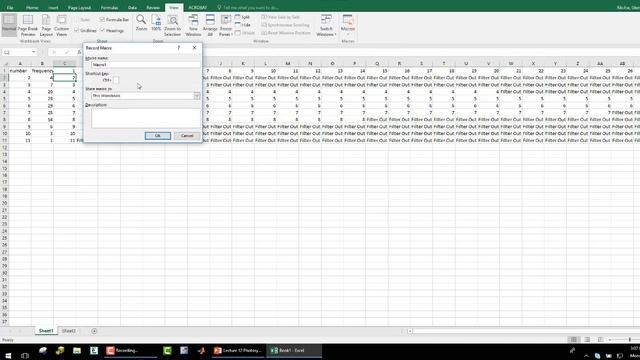Click the Macro name field
This screenshot has width=640, height=360.
146,64
